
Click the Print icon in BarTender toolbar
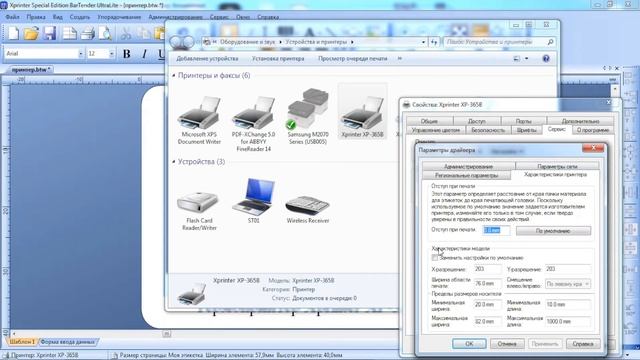tap(87, 33)
